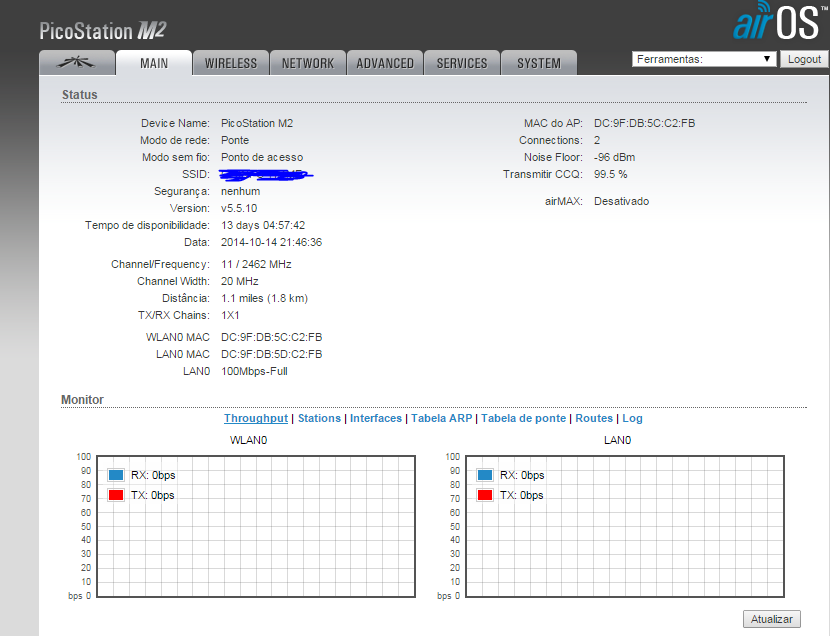Click the MAC do AP address value
The width and height of the screenshot is (830, 636).
[644, 123]
